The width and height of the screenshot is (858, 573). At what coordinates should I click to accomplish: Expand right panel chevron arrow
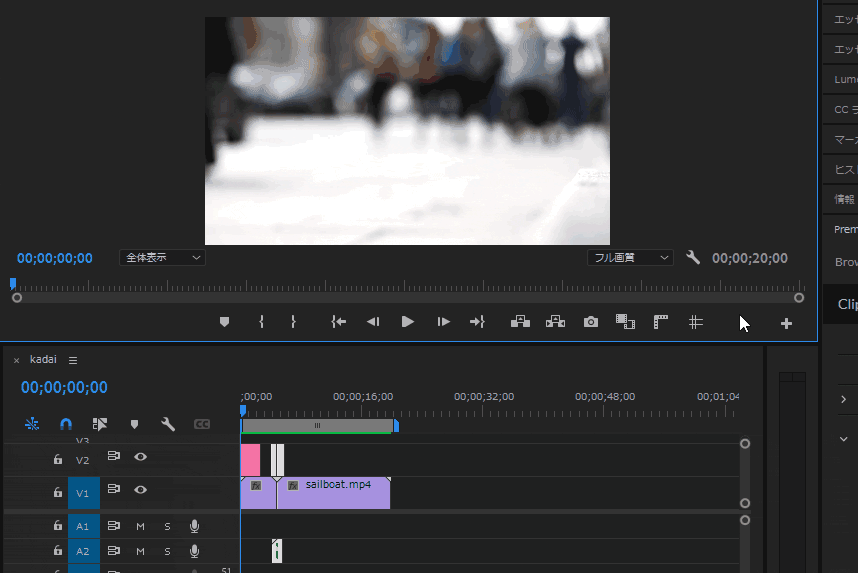coord(844,399)
